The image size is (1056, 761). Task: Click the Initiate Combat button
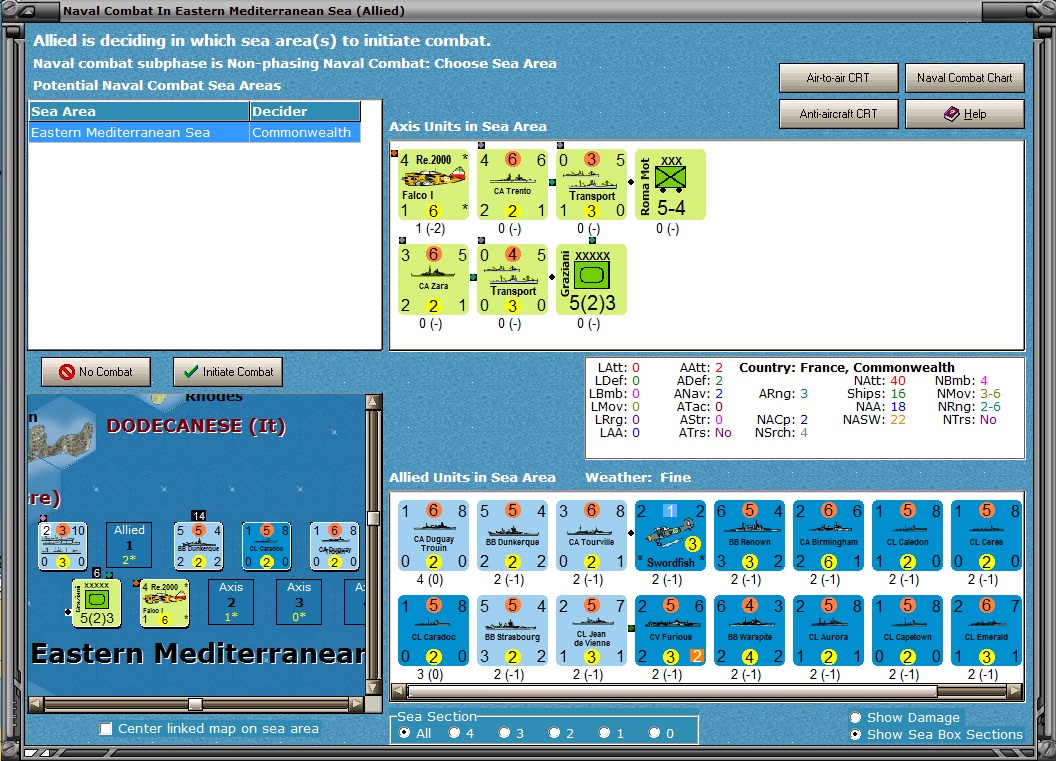click(x=228, y=372)
